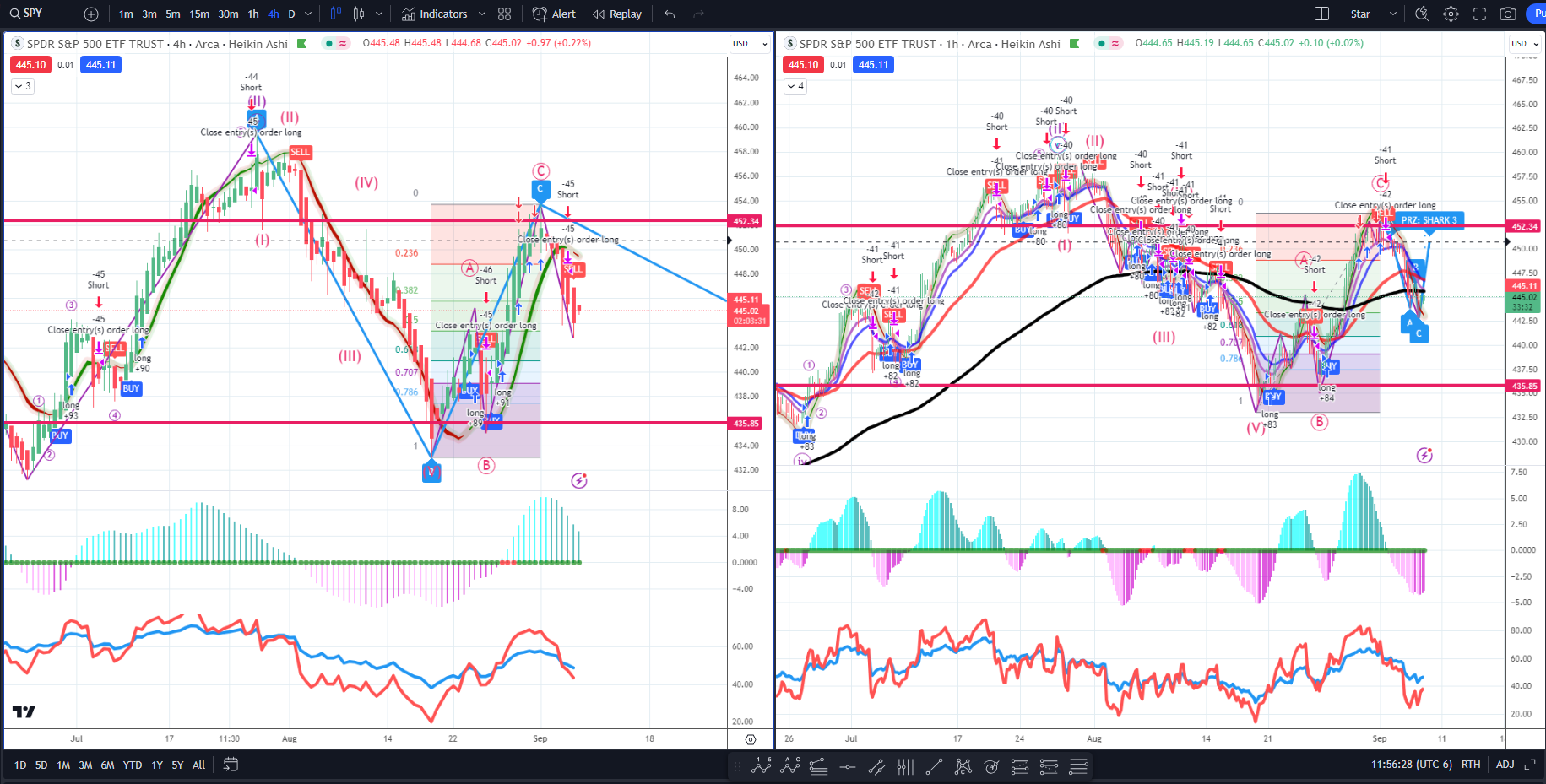Screen dimensions: 1546x784
Task: Take a chart snapshot with camera icon
Action: coord(1508,14)
